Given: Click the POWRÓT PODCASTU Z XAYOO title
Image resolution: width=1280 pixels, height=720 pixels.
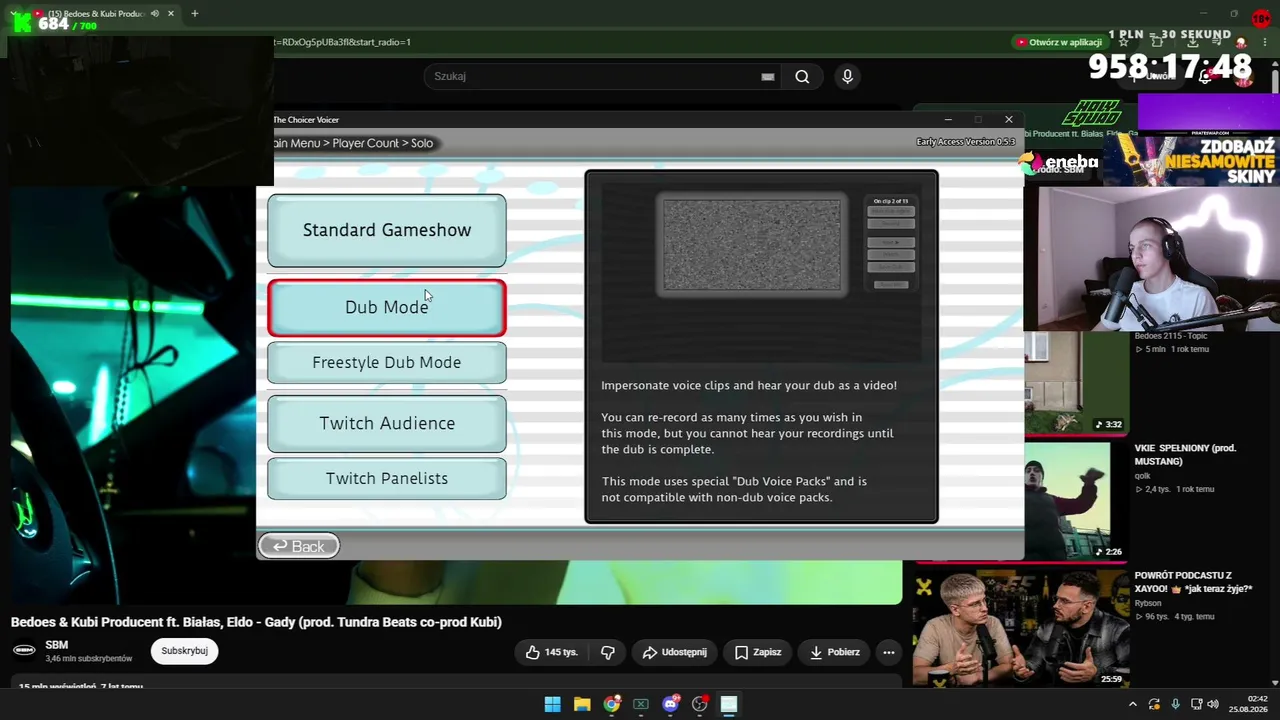Looking at the screenshot, I should coord(1193,582).
